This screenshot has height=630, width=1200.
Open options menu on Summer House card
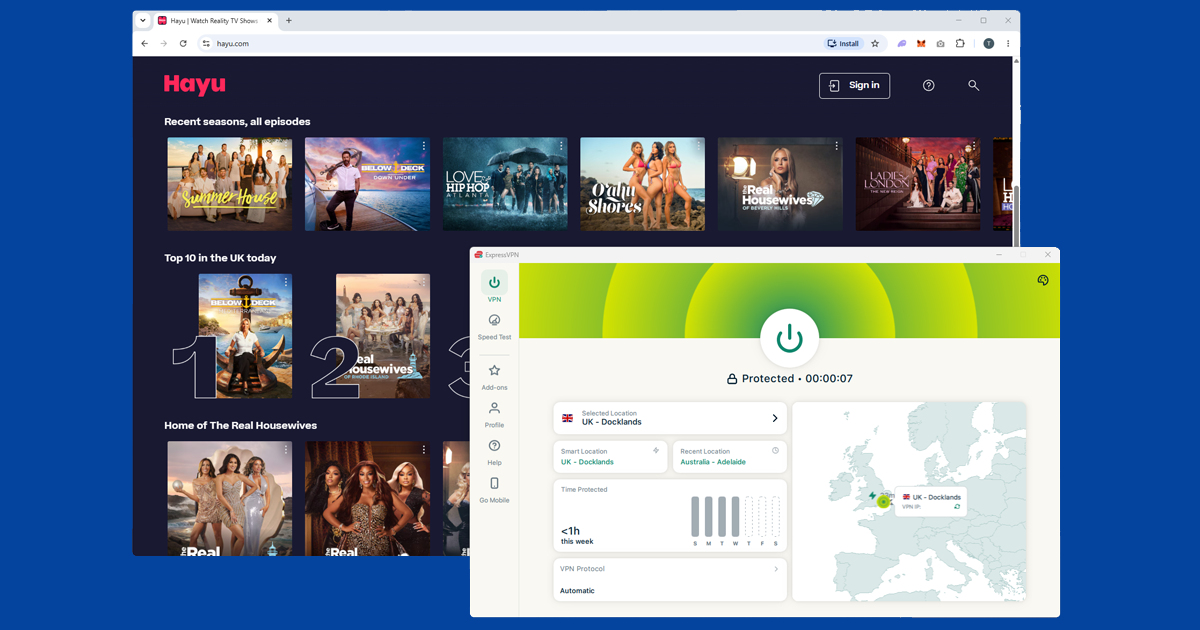[x=286, y=147]
